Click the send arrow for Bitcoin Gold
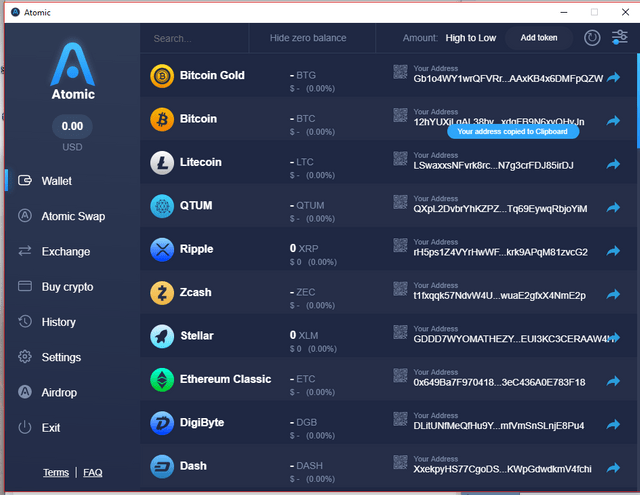The image size is (640, 495). [x=613, y=77]
